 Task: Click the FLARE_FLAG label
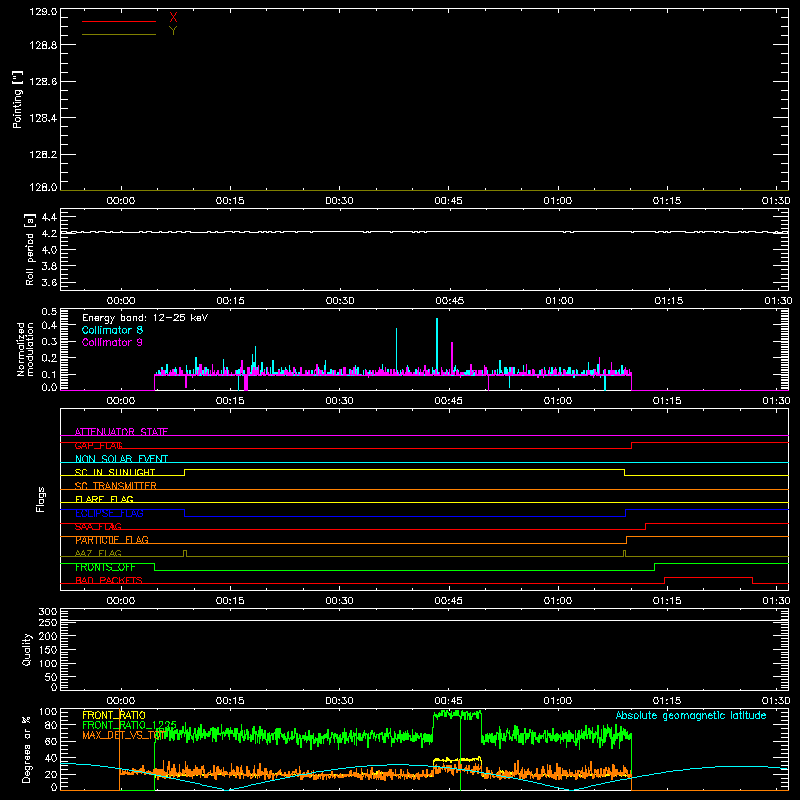point(104,499)
